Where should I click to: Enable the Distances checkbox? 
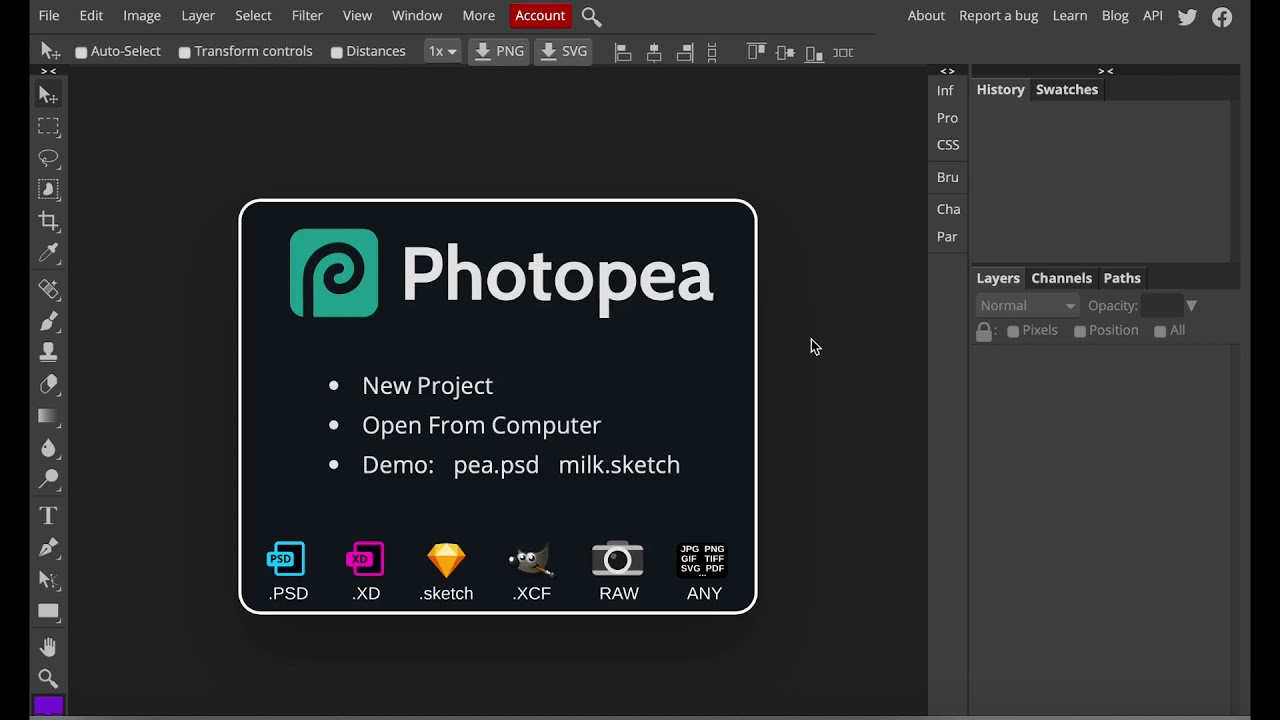coord(337,52)
